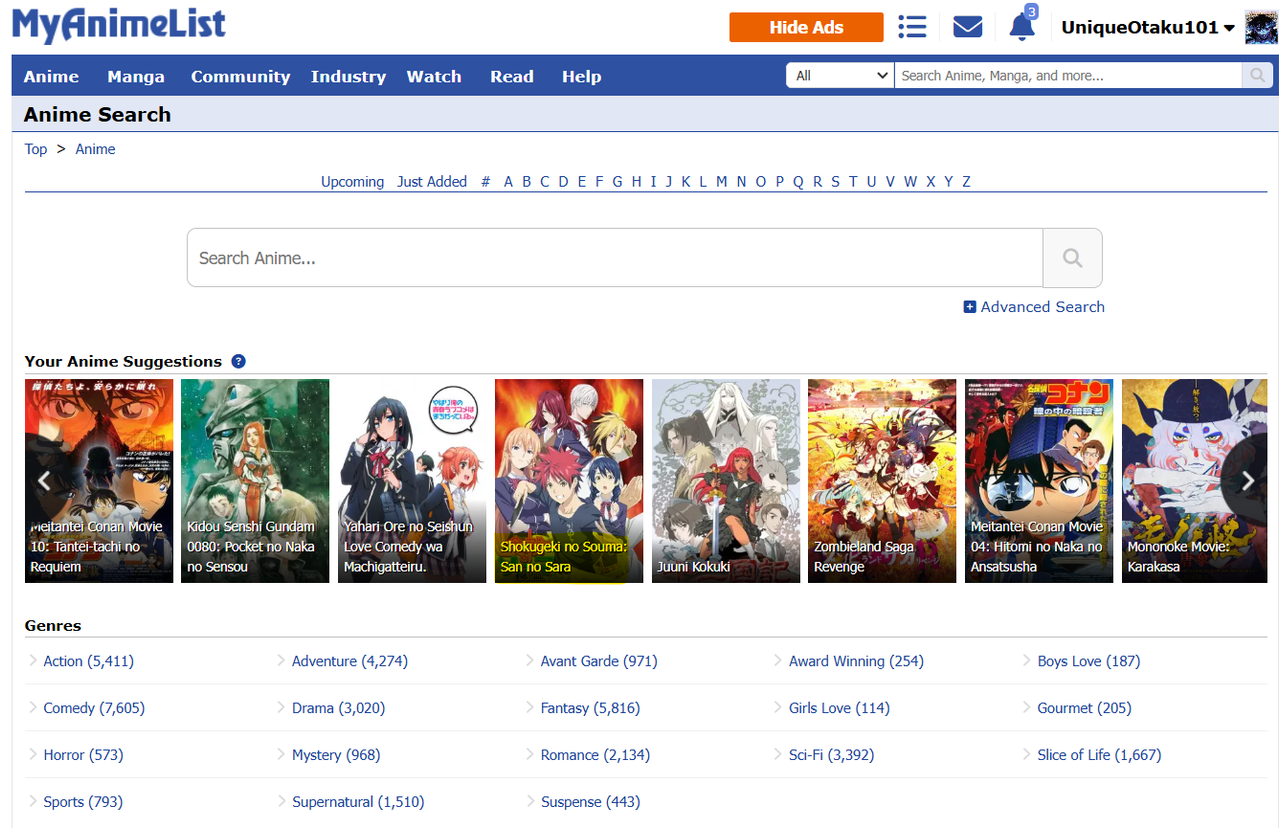Screen dimensions: 1280x828
Task: Click the # alphabet filter link
Action: pyautogui.click(x=486, y=181)
